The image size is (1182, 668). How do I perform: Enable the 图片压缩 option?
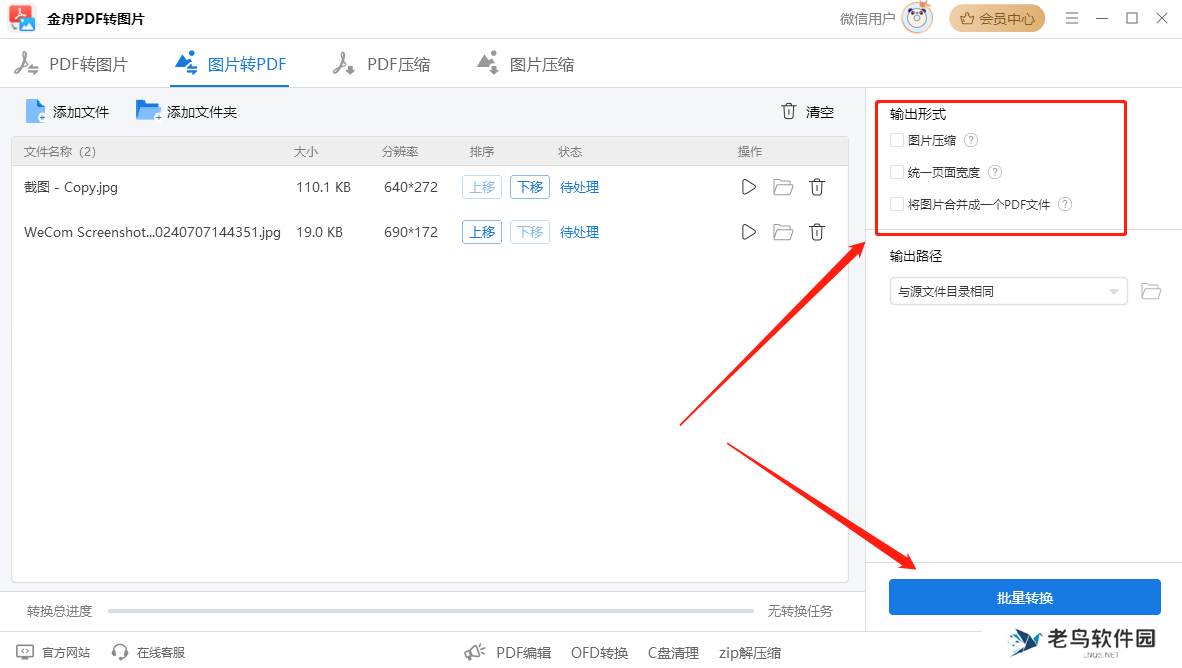(x=895, y=140)
